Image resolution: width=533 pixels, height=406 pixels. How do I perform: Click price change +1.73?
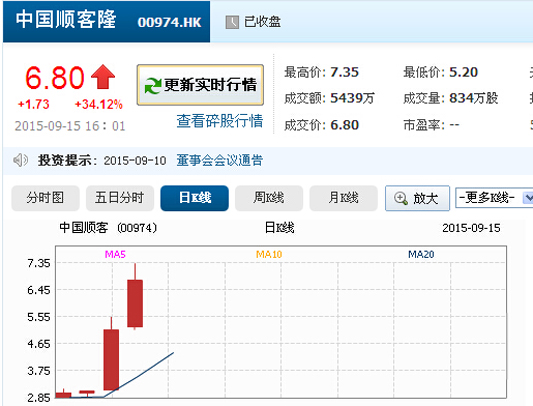34,104
